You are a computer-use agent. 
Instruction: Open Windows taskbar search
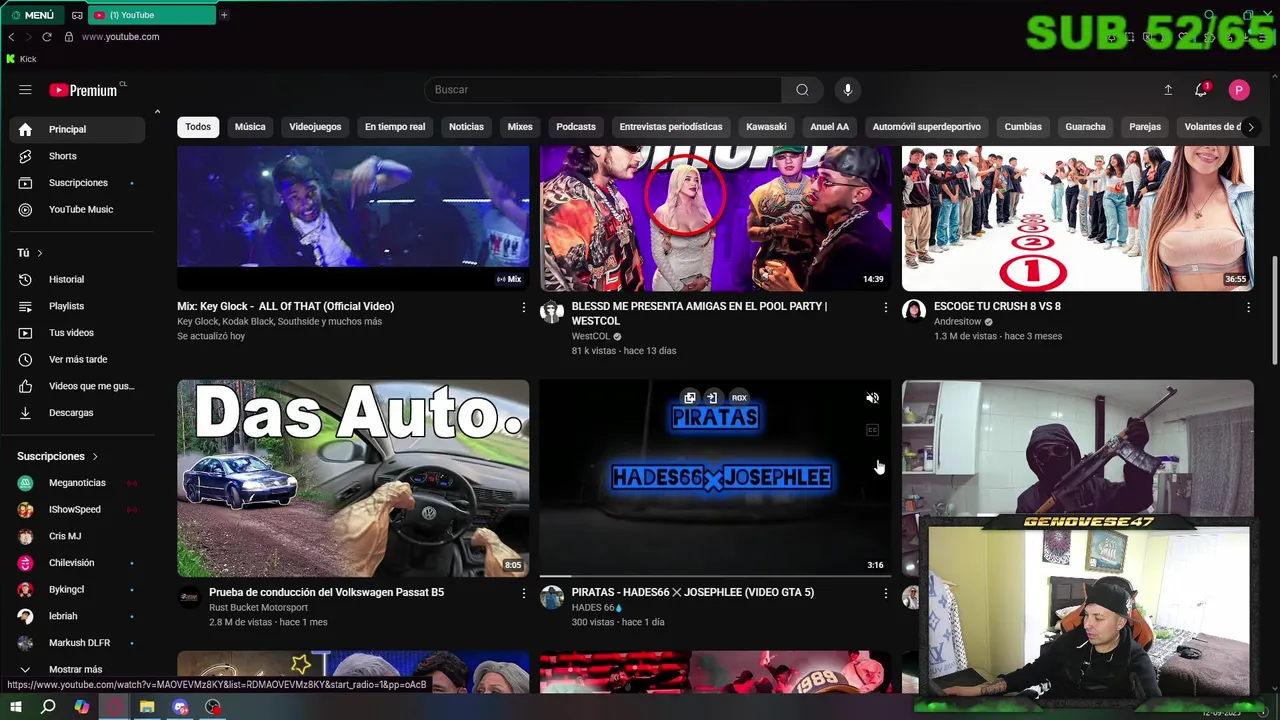(x=48, y=707)
